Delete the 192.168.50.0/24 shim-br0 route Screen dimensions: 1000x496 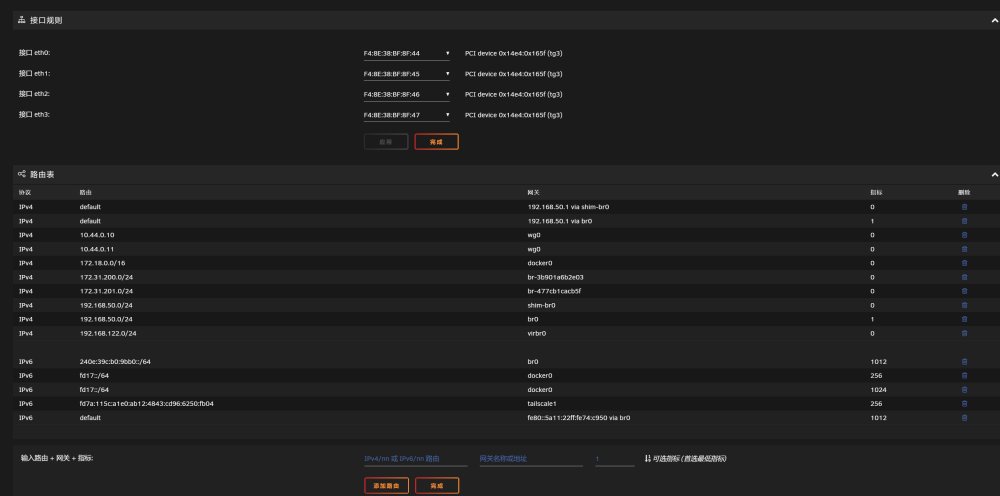coord(964,305)
